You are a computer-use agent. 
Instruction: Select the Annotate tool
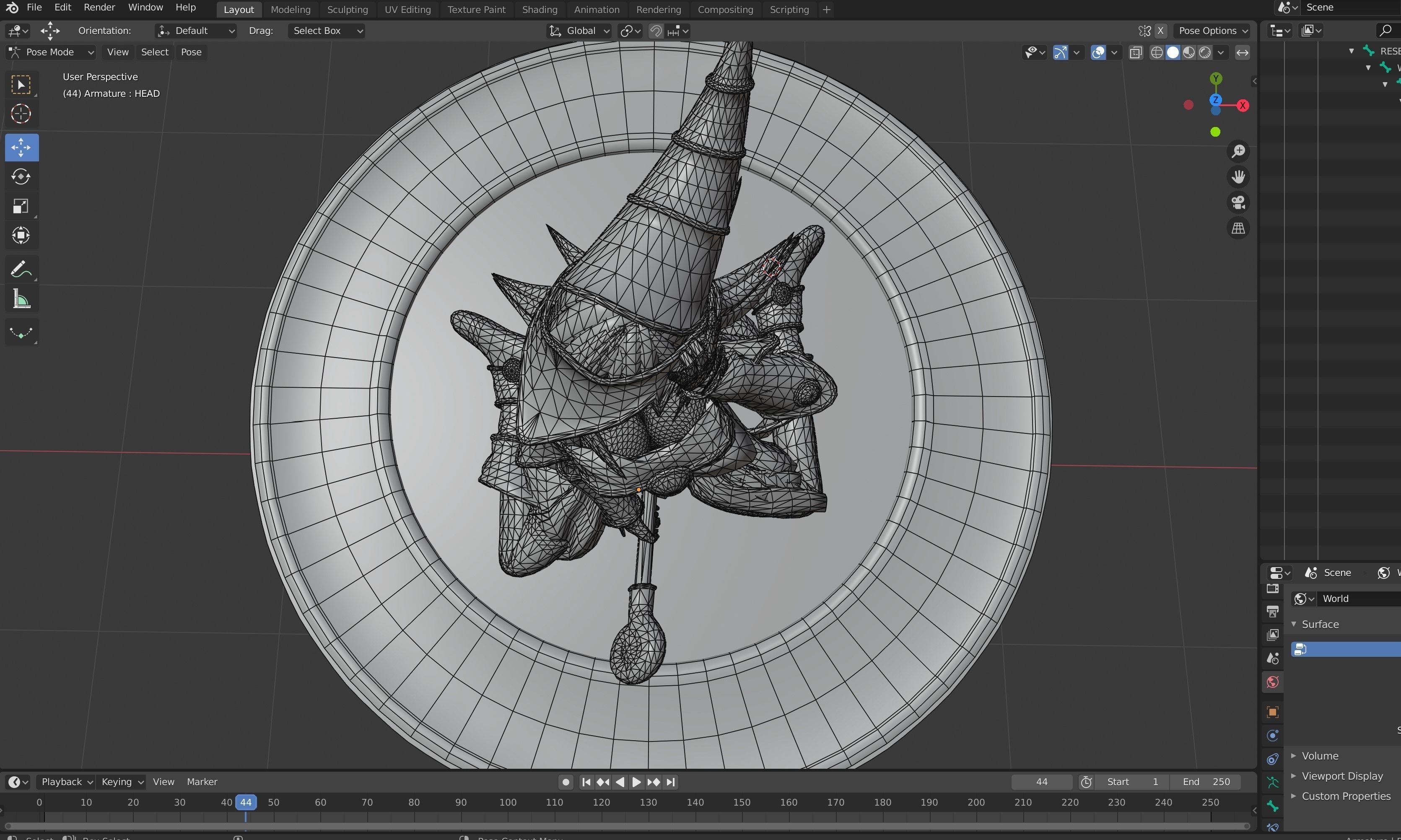(x=21, y=270)
